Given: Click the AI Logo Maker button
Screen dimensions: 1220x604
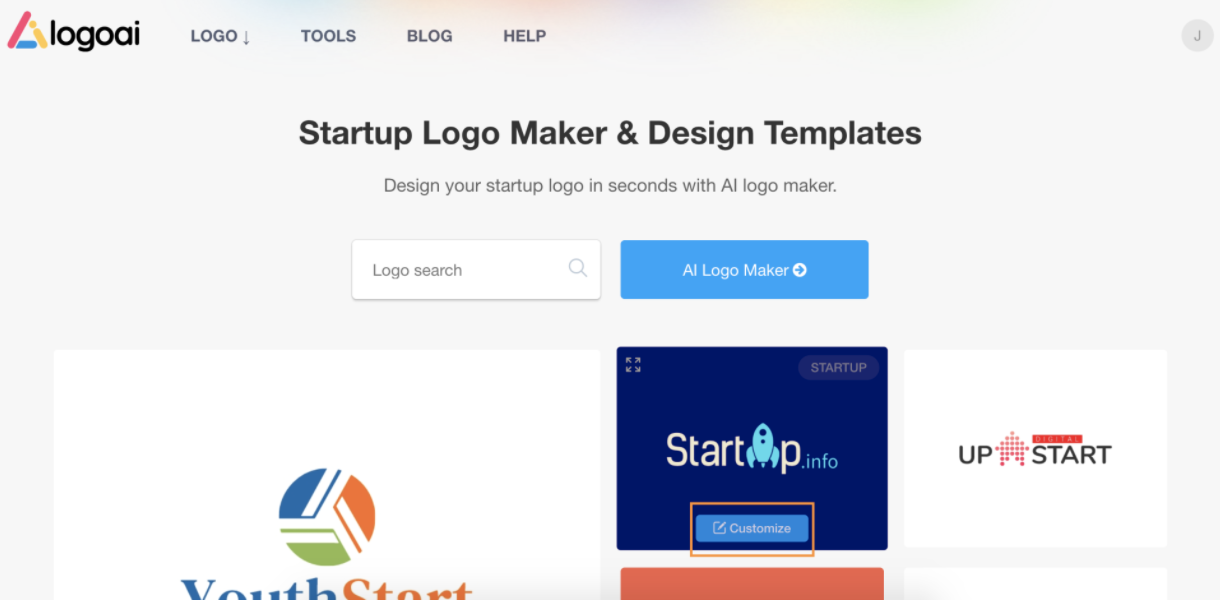Looking at the screenshot, I should 744,269.
